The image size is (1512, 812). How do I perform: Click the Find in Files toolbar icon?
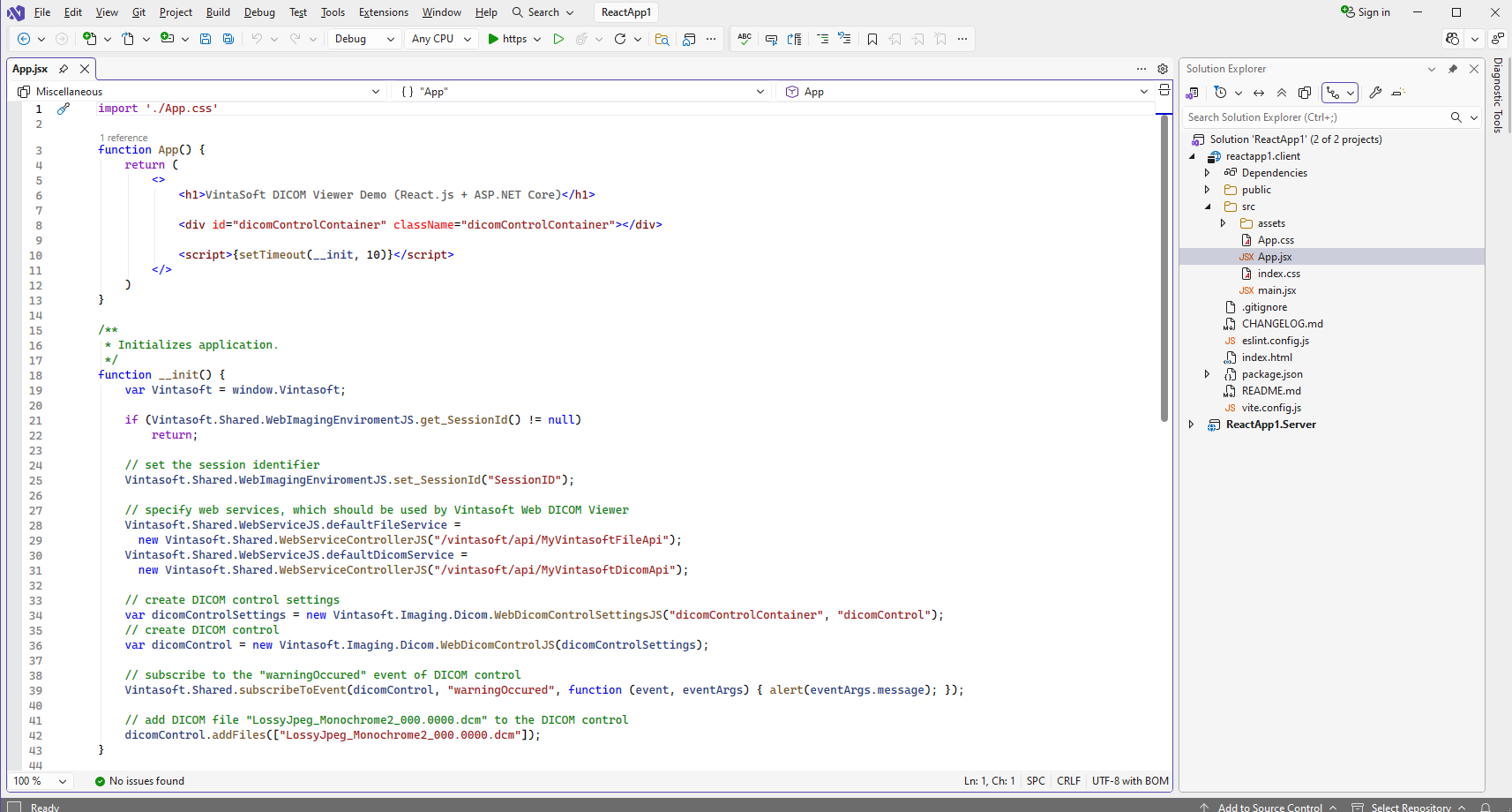tap(662, 39)
